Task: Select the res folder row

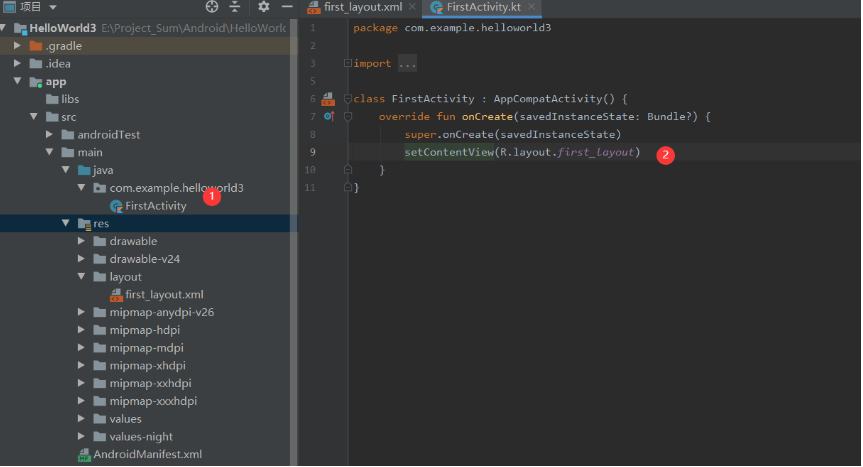Action: [145, 223]
